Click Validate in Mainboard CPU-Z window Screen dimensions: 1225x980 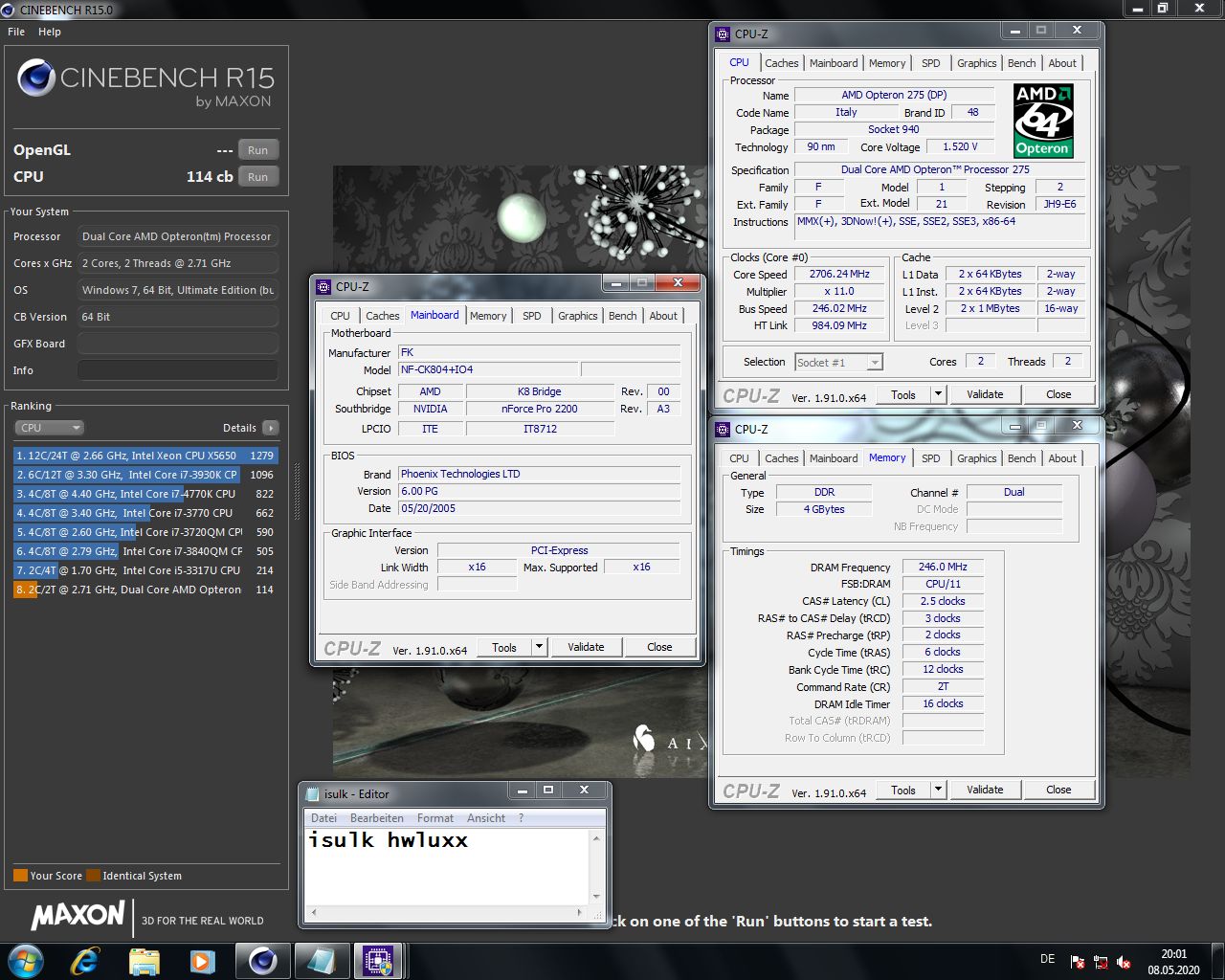click(x=586, y=647)
